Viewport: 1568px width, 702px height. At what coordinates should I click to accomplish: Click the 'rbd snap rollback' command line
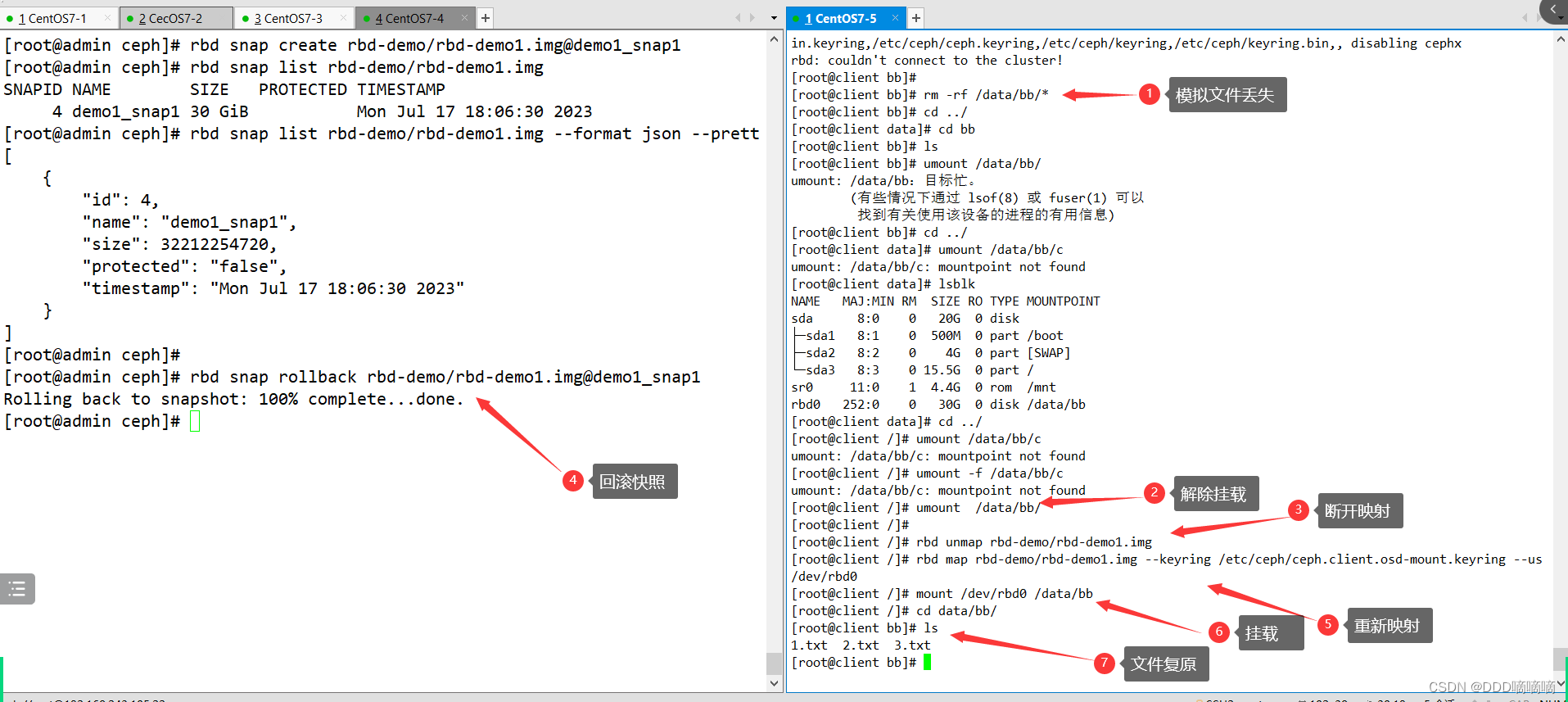pyautogui.click(x=352, y=377)
